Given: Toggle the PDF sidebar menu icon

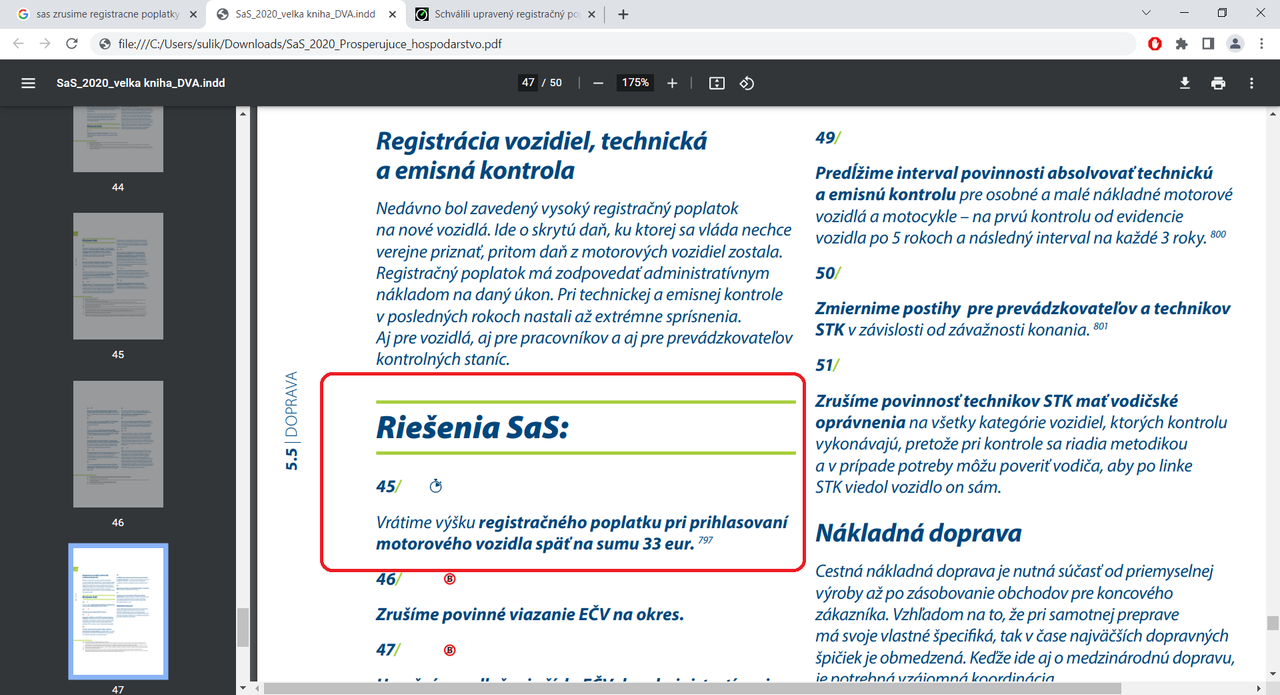Looking at the screenshot, I should click(x=28, y=83).
